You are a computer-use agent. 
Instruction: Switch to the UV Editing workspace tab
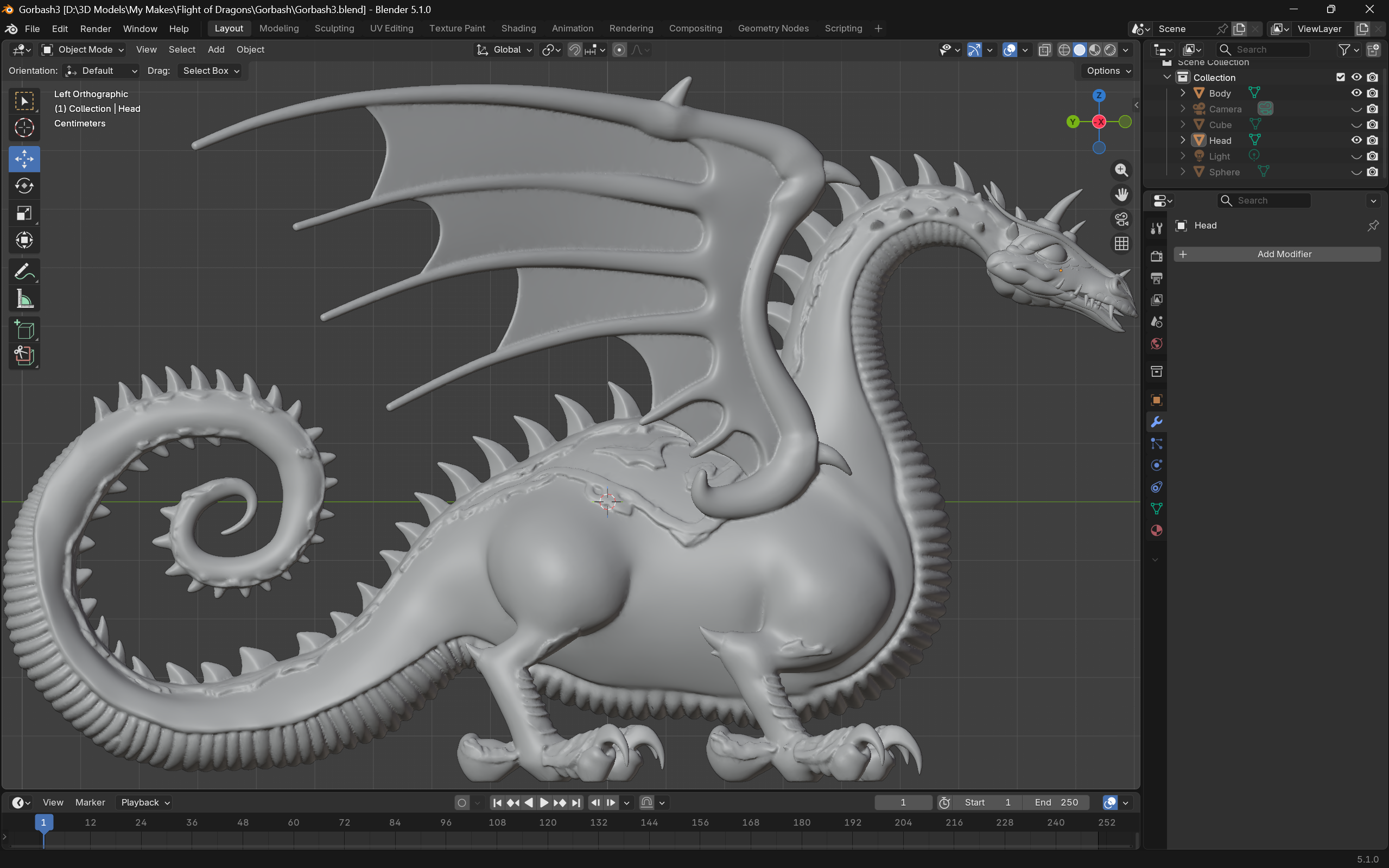391,29
